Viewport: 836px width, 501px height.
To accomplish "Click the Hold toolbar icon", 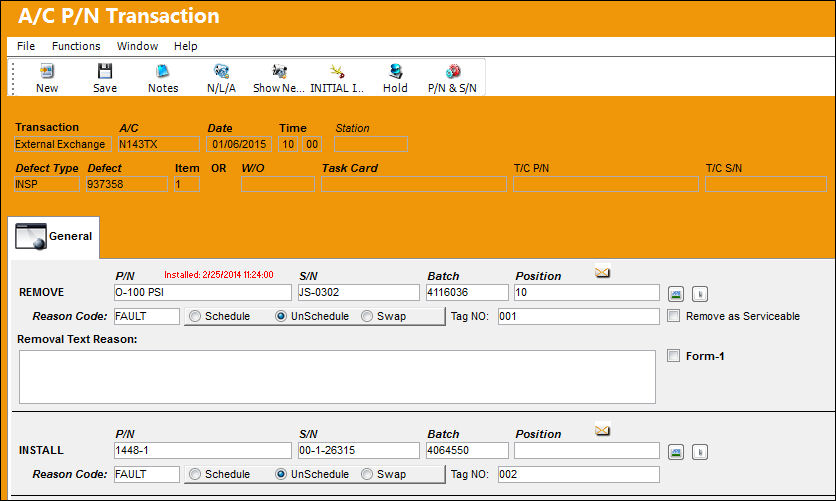I will point(395,71).
